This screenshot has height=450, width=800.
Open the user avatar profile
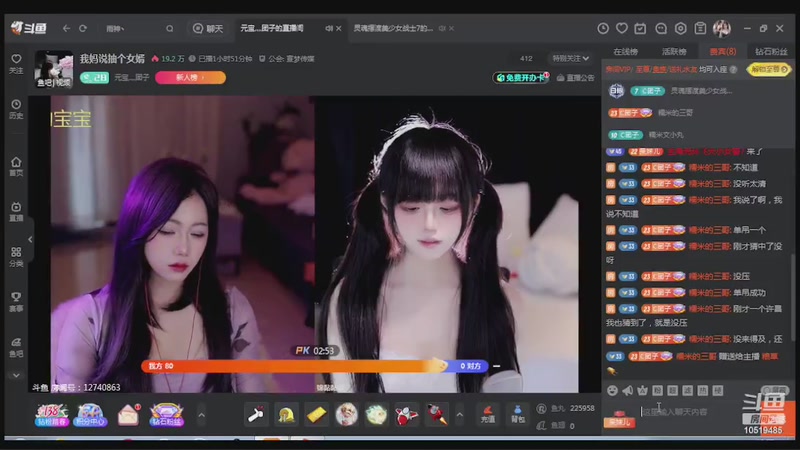(722, 29)
